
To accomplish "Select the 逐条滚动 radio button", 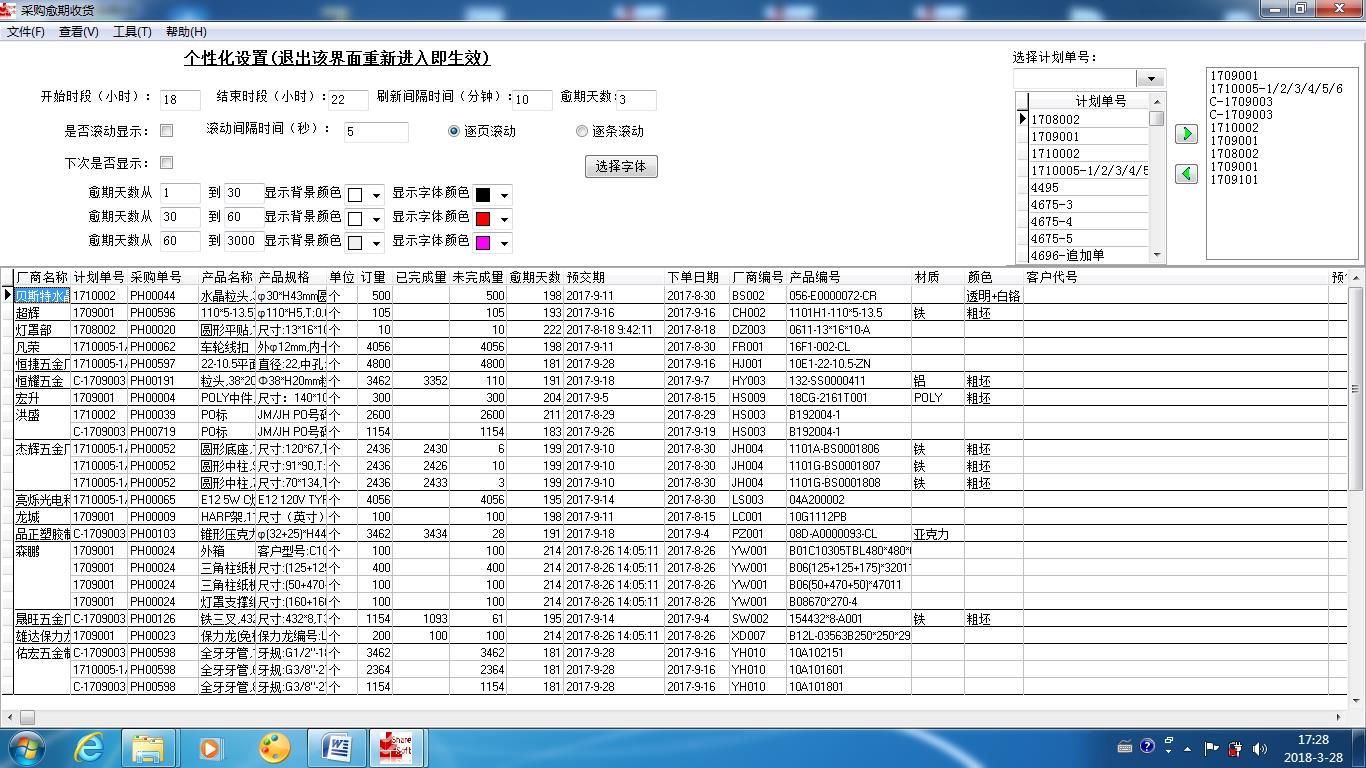I will coord(582,131).
